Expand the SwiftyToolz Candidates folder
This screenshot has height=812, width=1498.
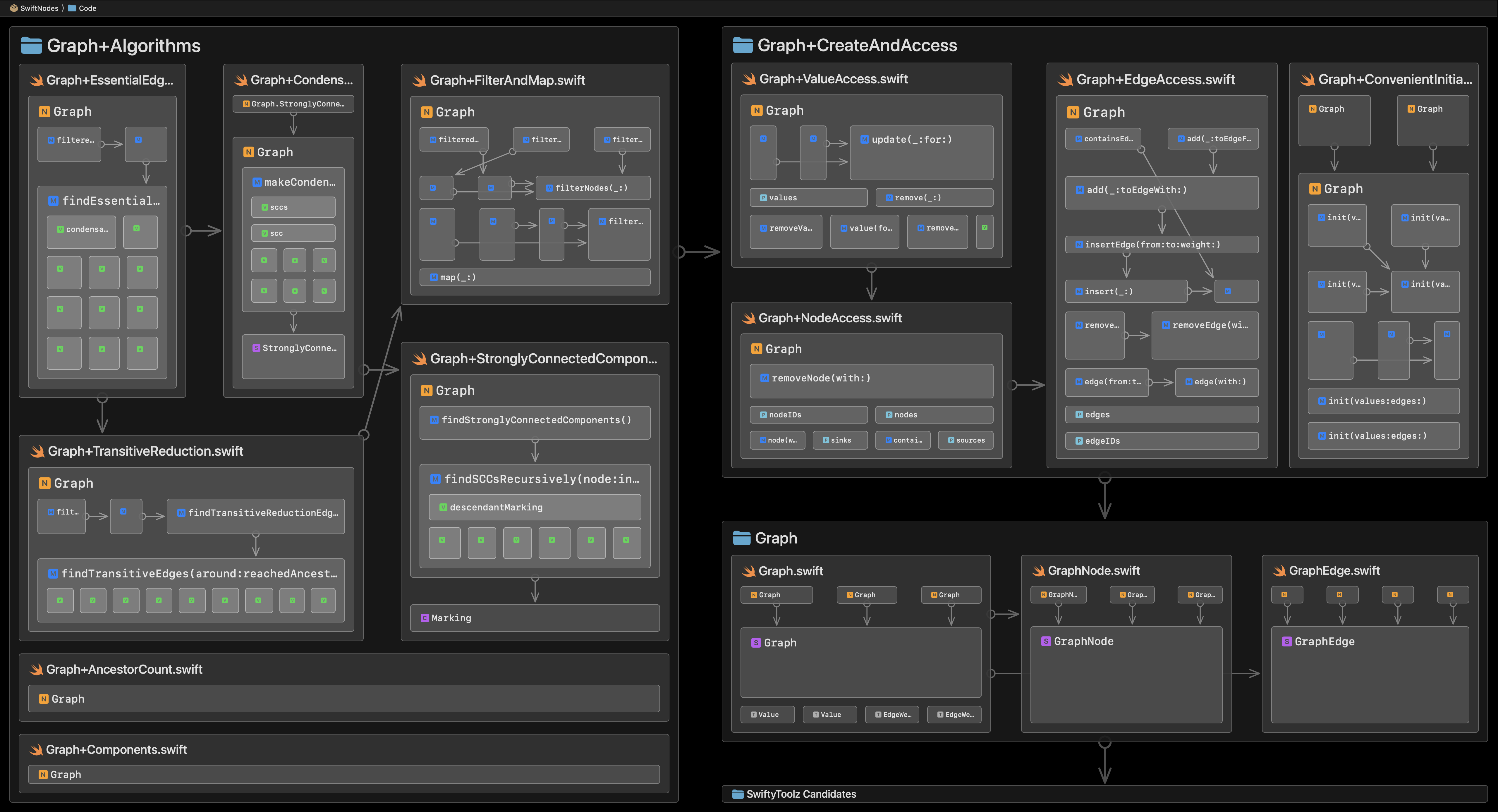pos(801,794)
